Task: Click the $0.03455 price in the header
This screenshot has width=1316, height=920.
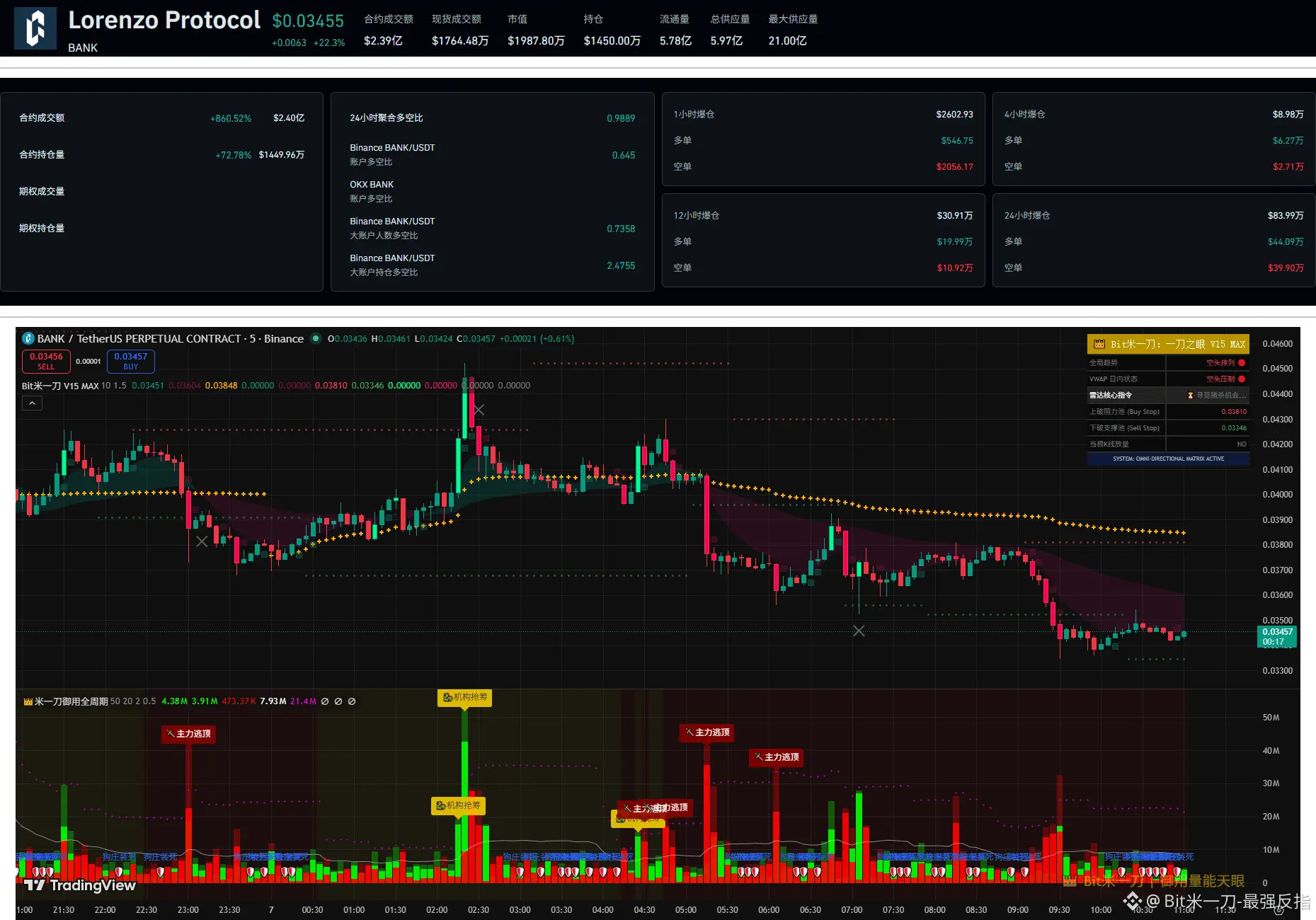Action: click(309, 21)
